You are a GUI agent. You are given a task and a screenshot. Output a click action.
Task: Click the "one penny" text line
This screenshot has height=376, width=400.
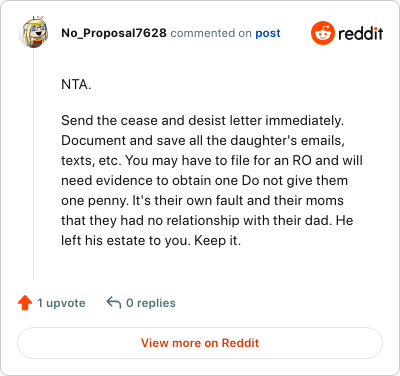coord(202,200)
